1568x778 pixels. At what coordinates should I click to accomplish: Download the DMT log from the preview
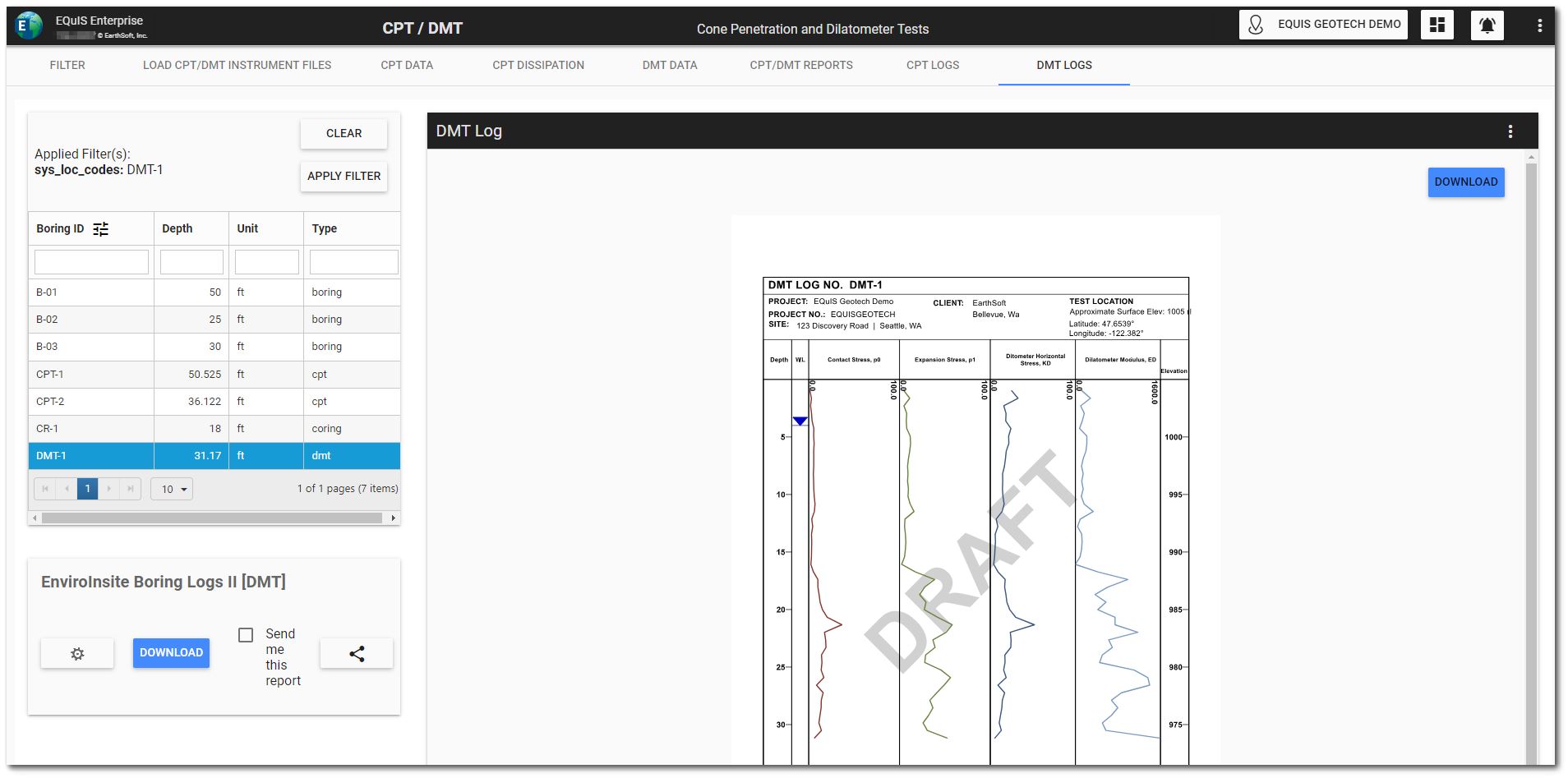point(1465,182)
